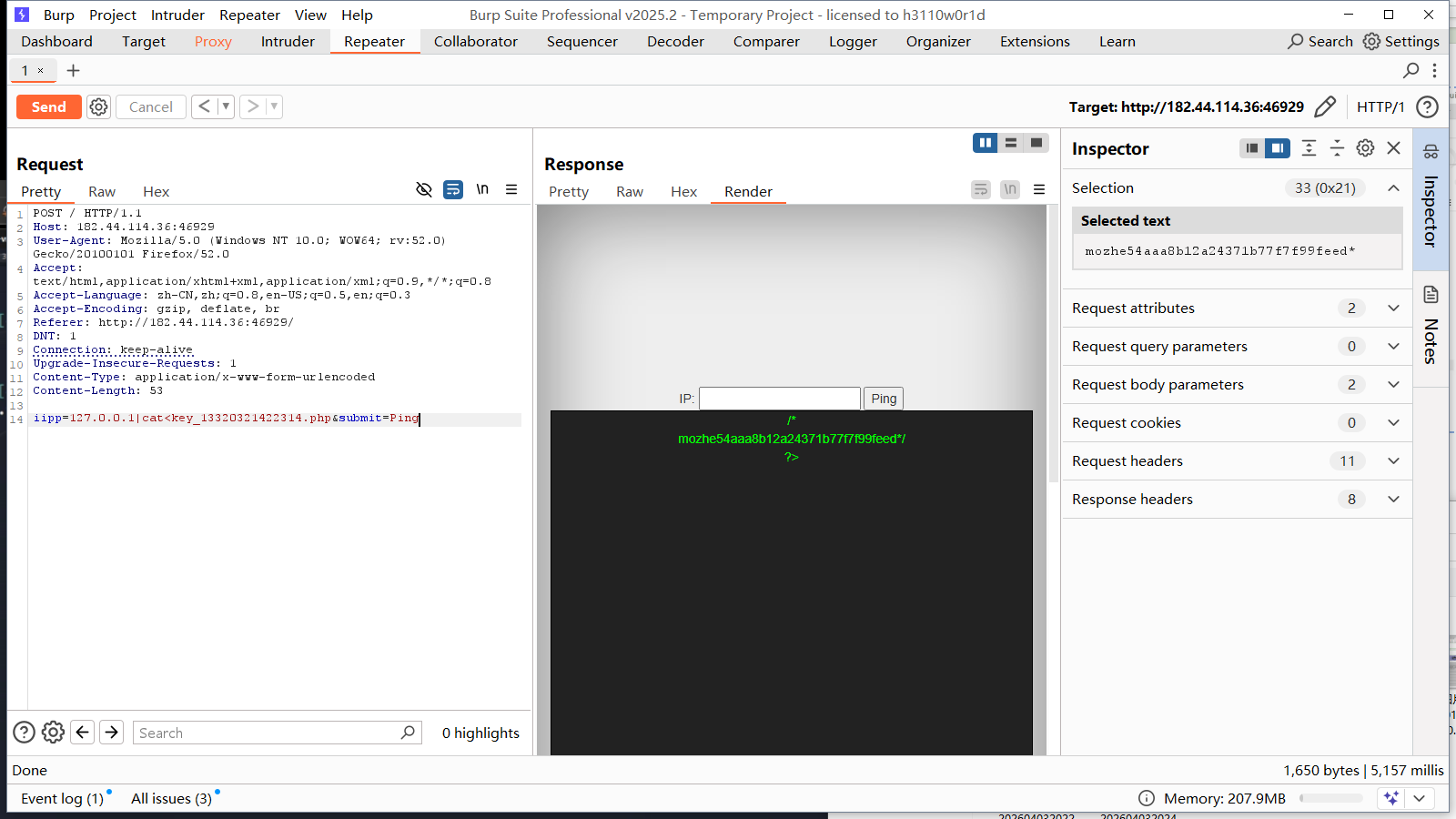The width and height of the screenshot is (1456, 819).
Task: Switch the request view to Raw
Action: tap(102, 192)
